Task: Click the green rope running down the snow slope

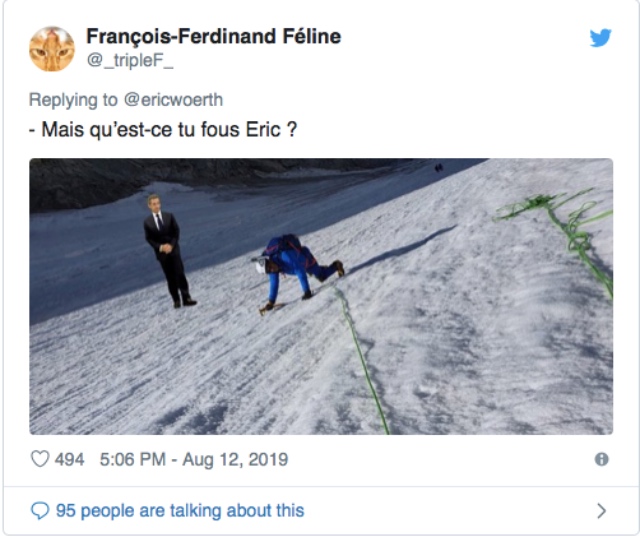Action: coord(360,359)
